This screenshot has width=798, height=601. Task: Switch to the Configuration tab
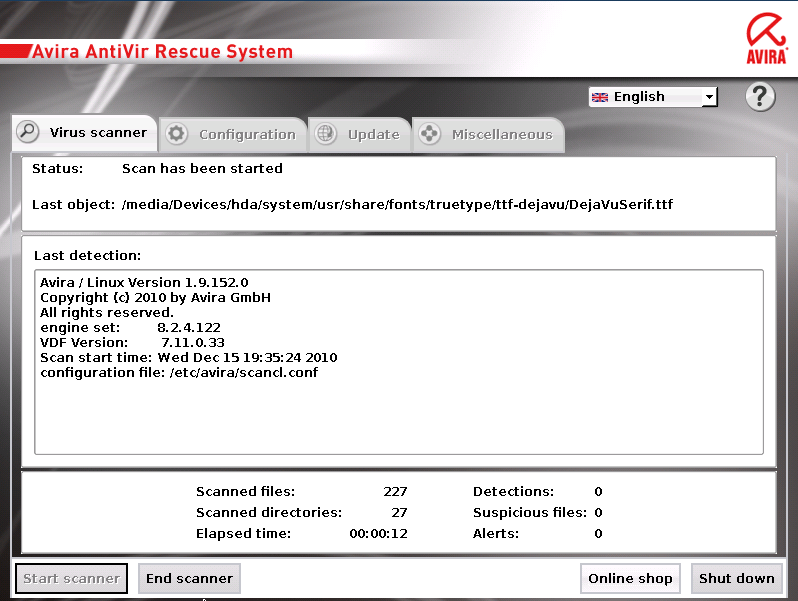pos(246,134)
